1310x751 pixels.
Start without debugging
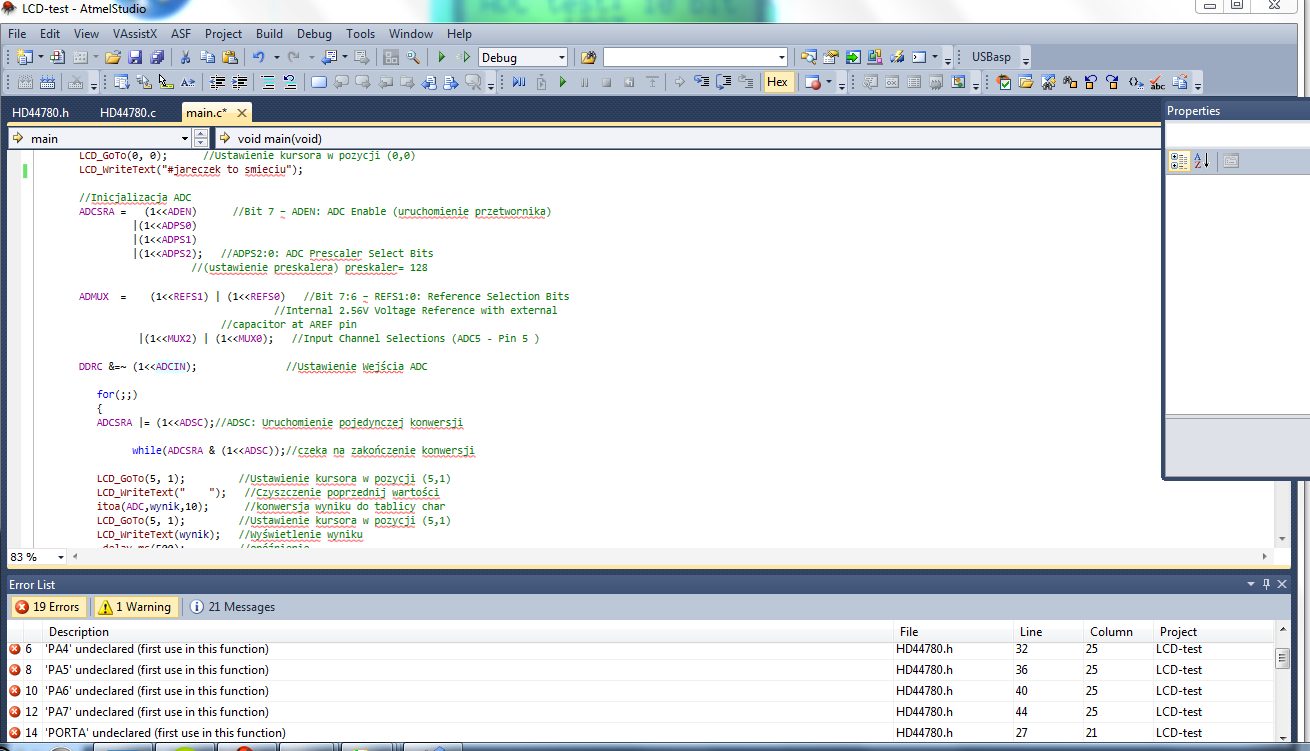[463, 57]
